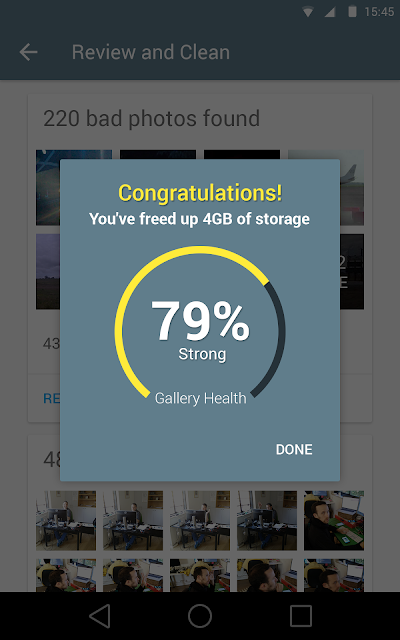Viewport: 400px width, 640px height.
Task: Select the second office desk thumbnail
Action: 133,520
